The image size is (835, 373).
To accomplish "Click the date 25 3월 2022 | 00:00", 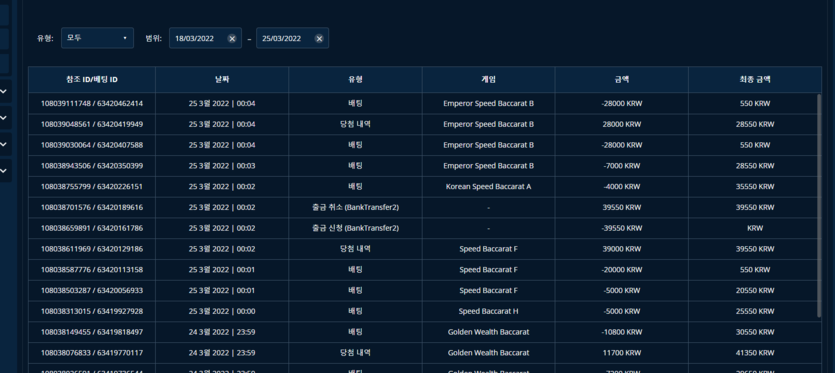I will [x=222, y=311].
